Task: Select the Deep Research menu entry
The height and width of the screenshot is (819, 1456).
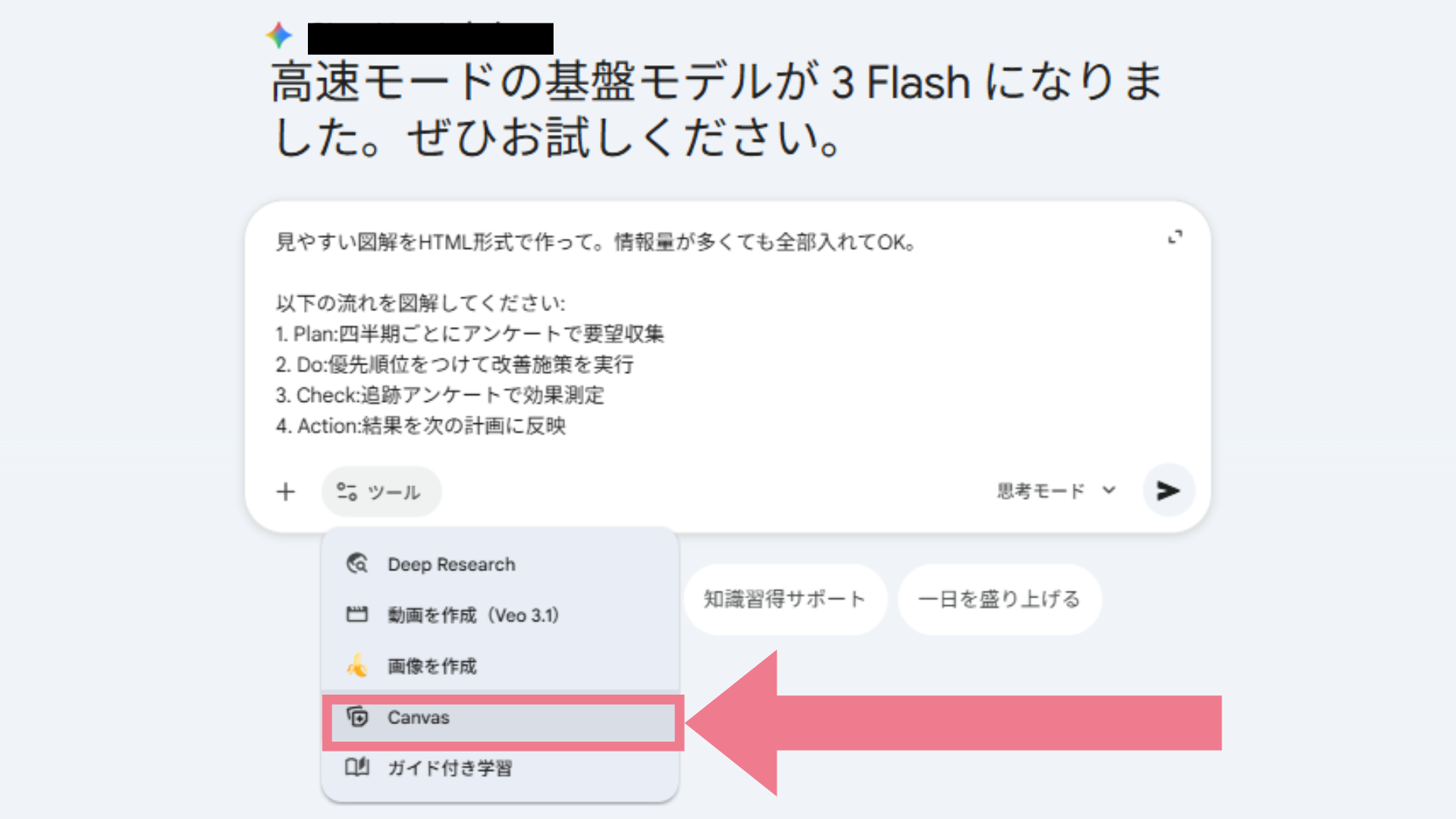Action: pos(451,564)
